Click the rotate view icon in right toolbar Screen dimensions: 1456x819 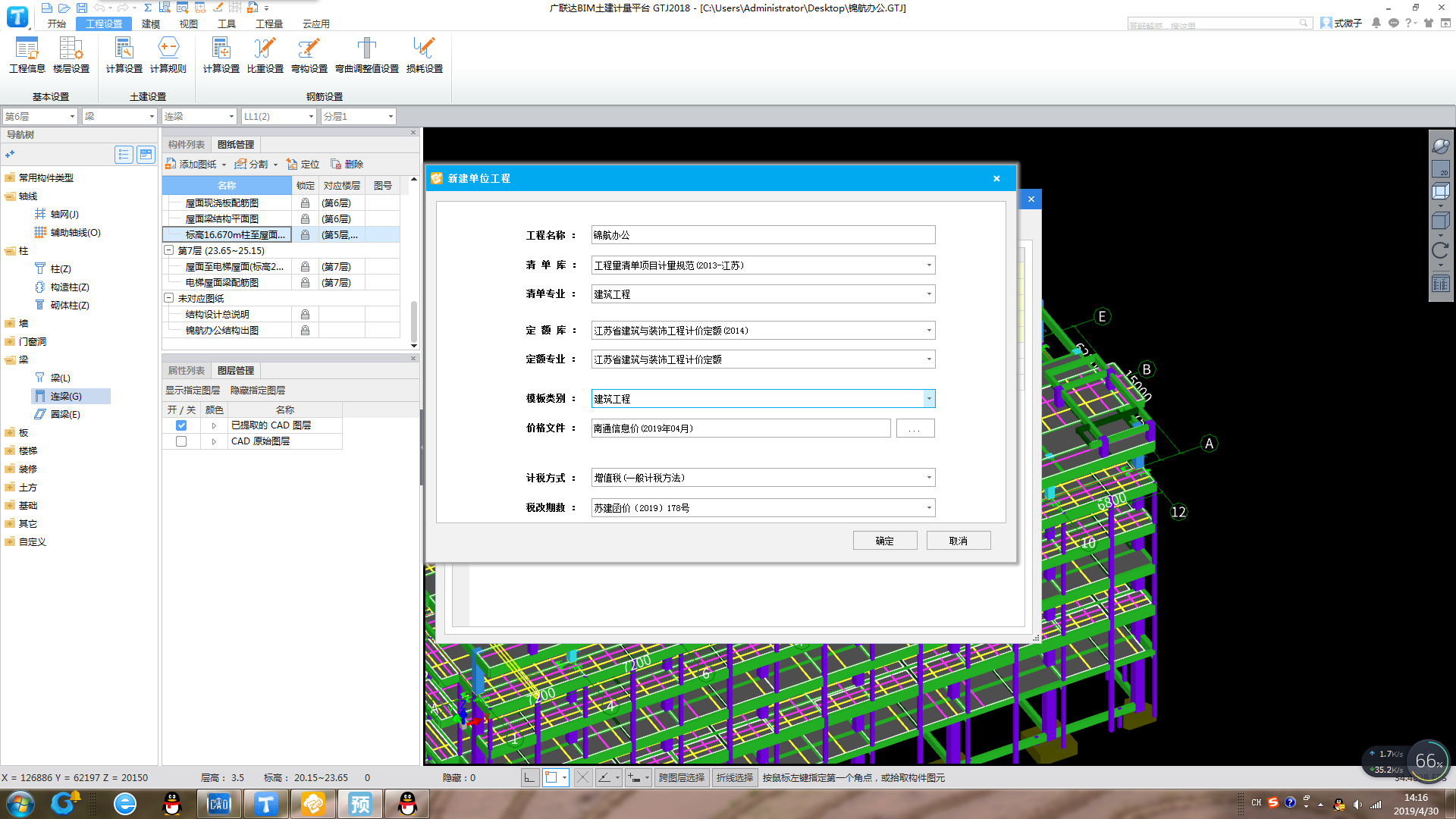(x=1440, y=251)
